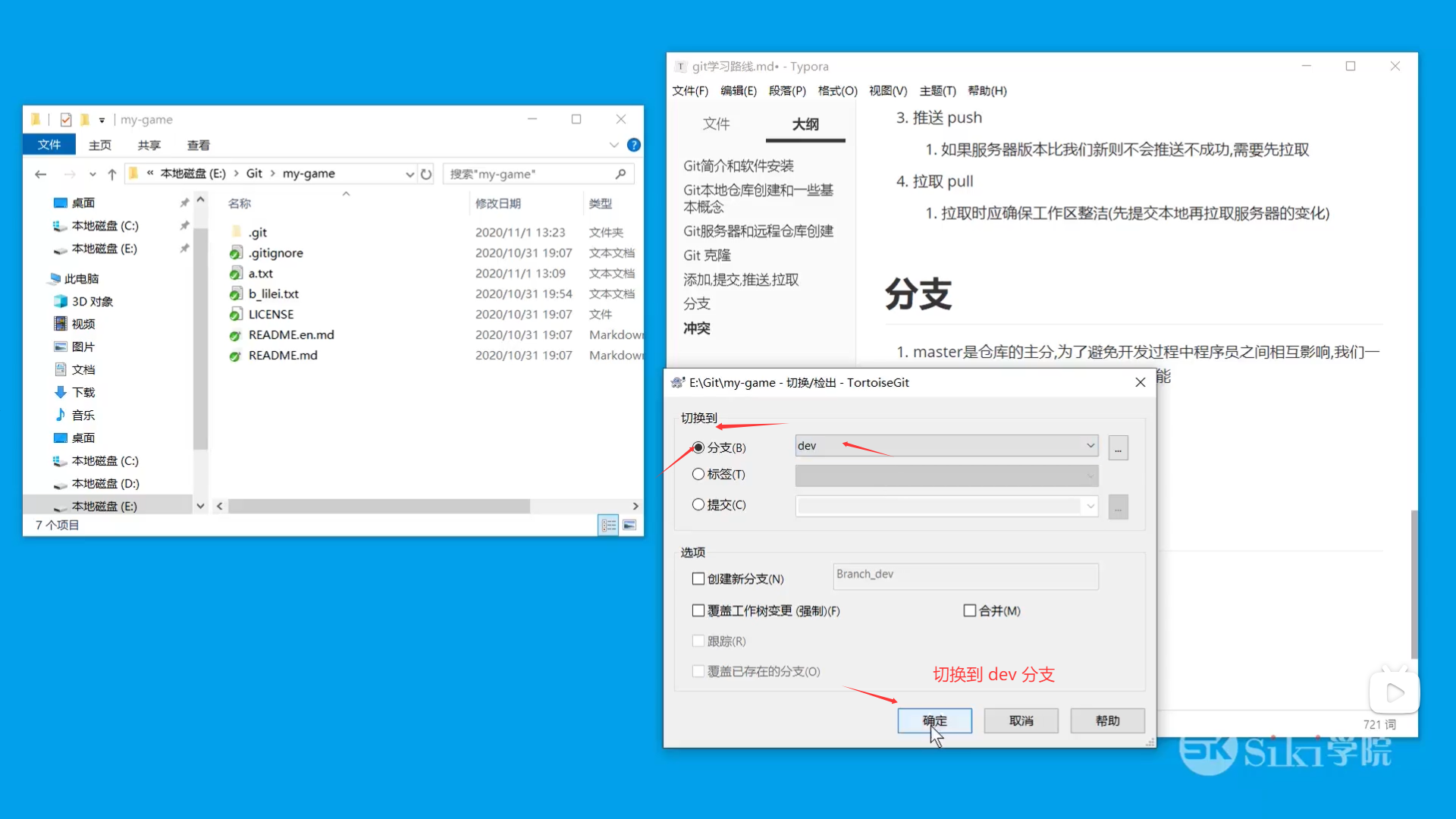1456x819 pixels.
Task: Click the 帮助 button in the TortoiseGit dialog
Action: 1107,720
